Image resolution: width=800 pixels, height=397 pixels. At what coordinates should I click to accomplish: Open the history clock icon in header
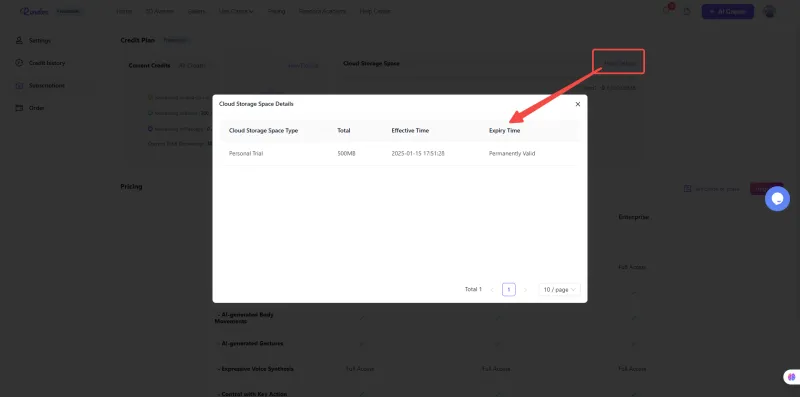point(687,12)
